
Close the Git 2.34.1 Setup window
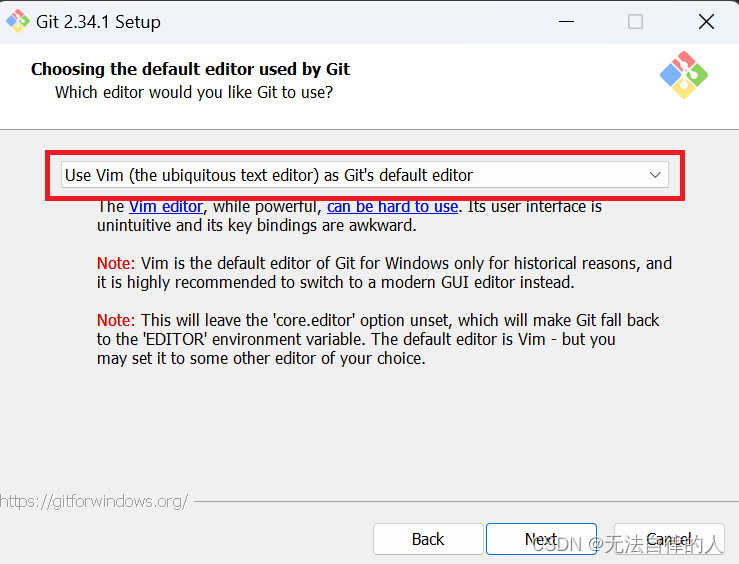[x=706, y=22]
